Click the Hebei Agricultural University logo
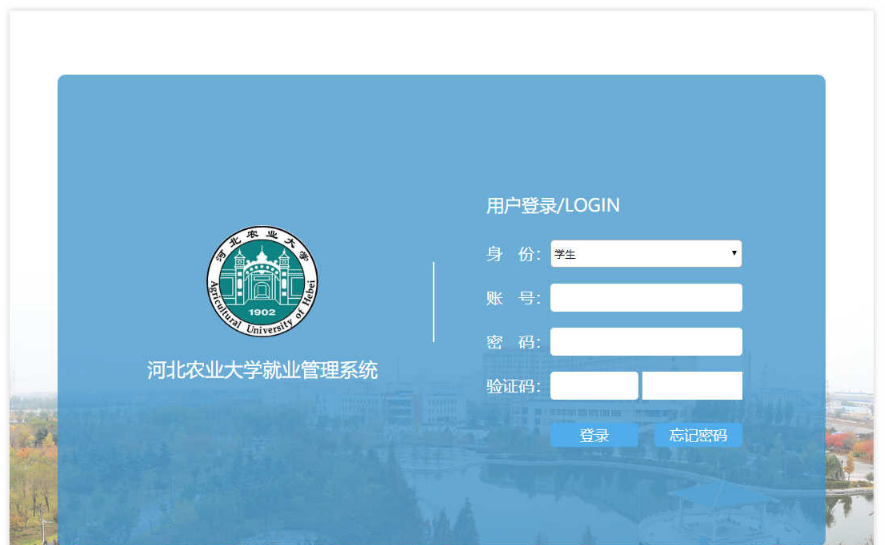Screen dimensions: 885x545 point(262,281)
